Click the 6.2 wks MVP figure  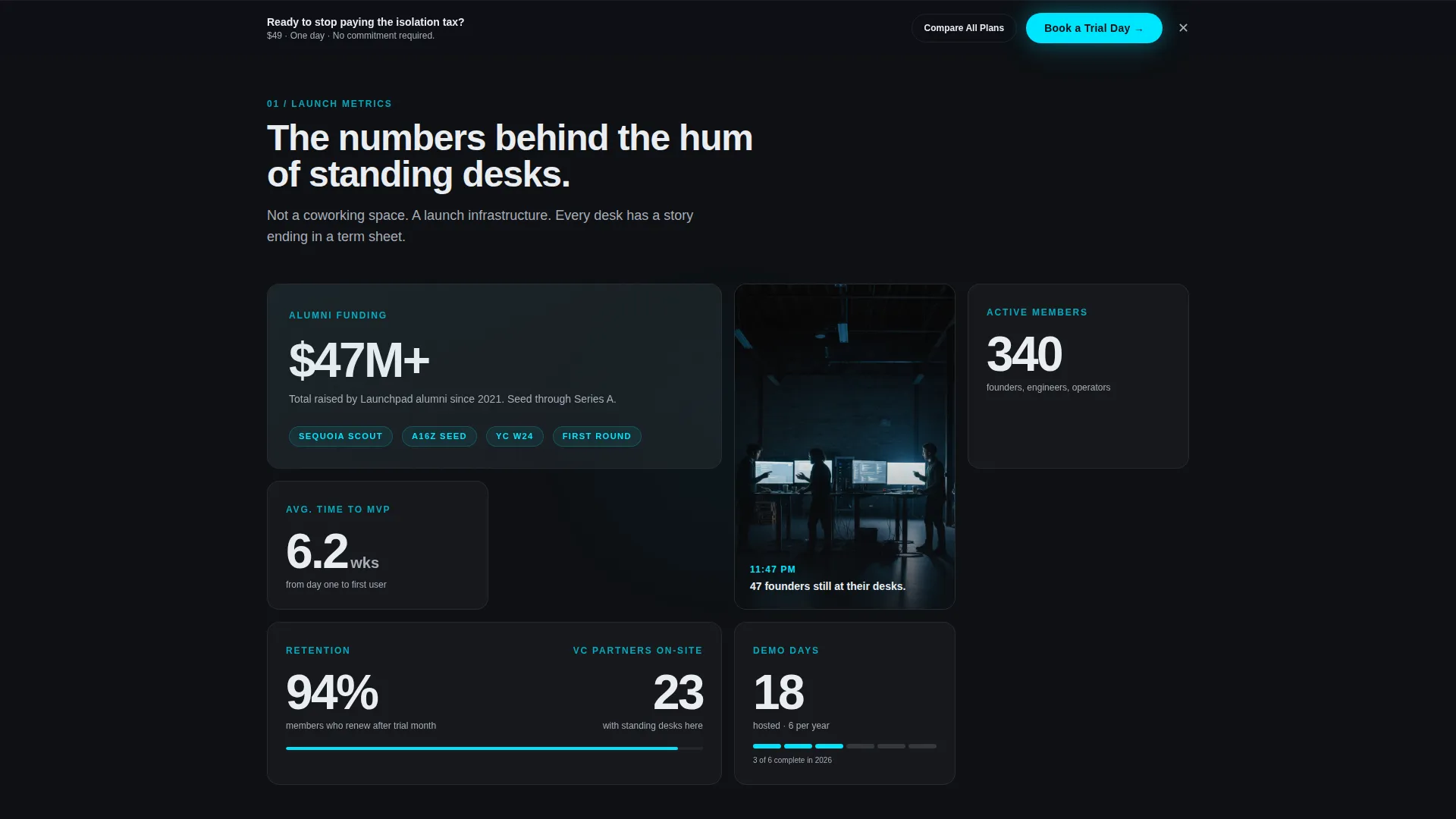(x=332, y=551)
